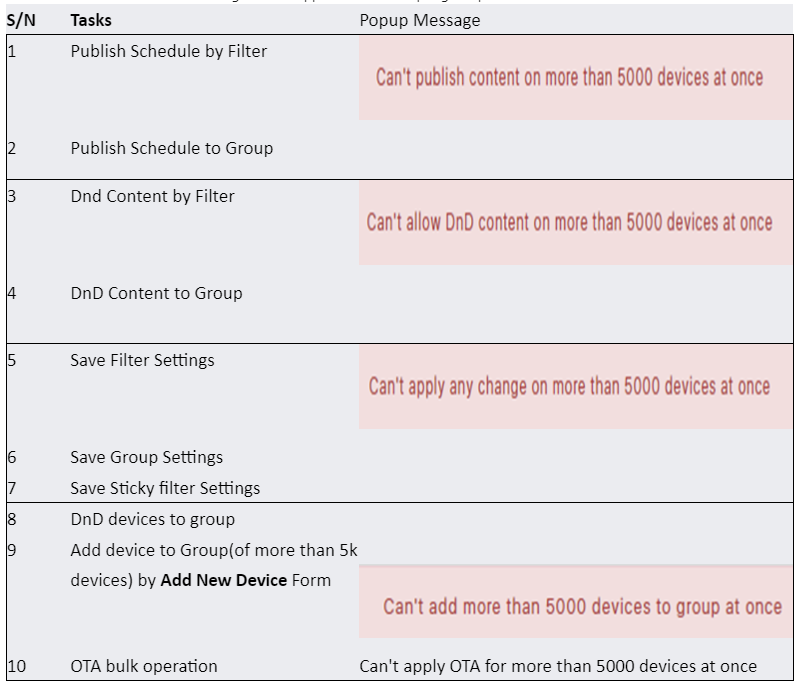The width and height of the screenshot is (800, 687).
Task: Click the 'Add device to Group' task text
Action: (213, 565)
